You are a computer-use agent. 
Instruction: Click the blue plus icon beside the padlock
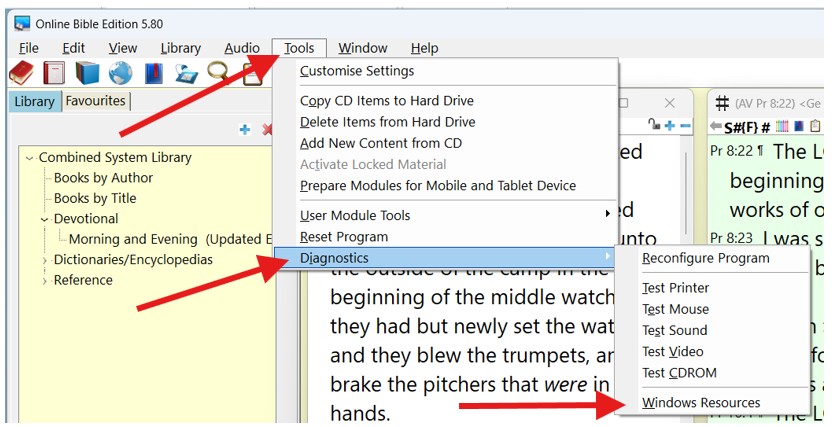[670, 126]
